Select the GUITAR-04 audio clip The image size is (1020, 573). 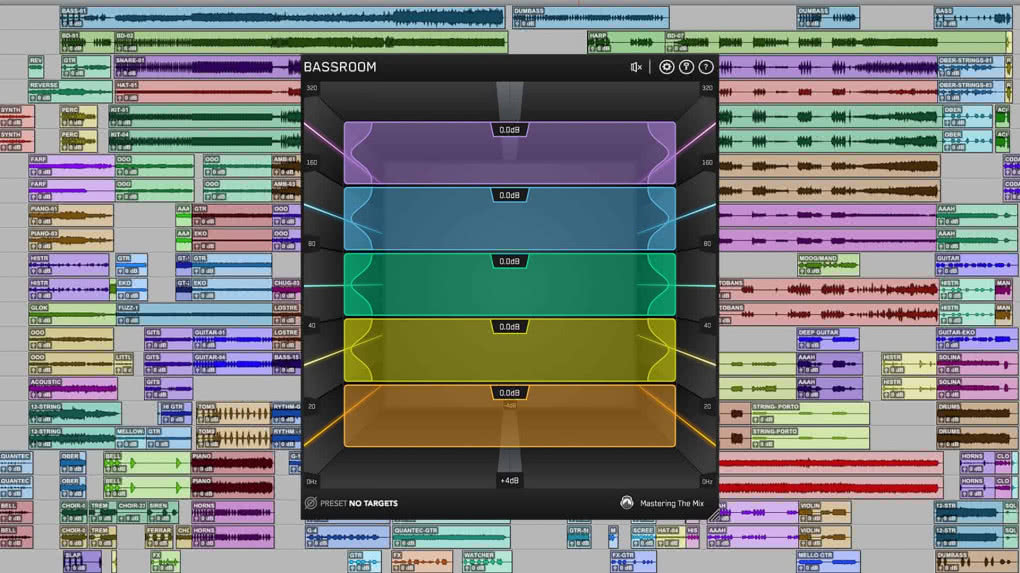[232, 364]
